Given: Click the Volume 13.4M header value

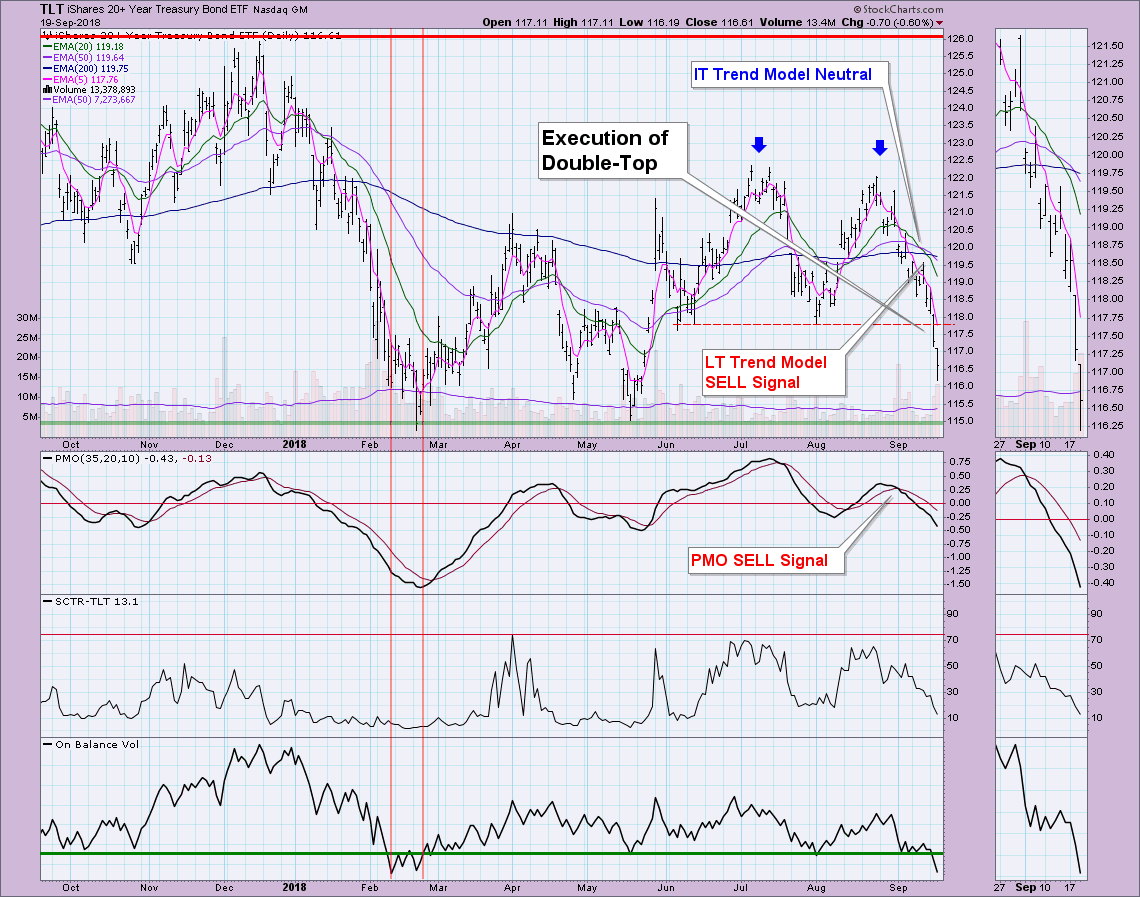Looking at the screenshot, I should [x=798, y=23].
